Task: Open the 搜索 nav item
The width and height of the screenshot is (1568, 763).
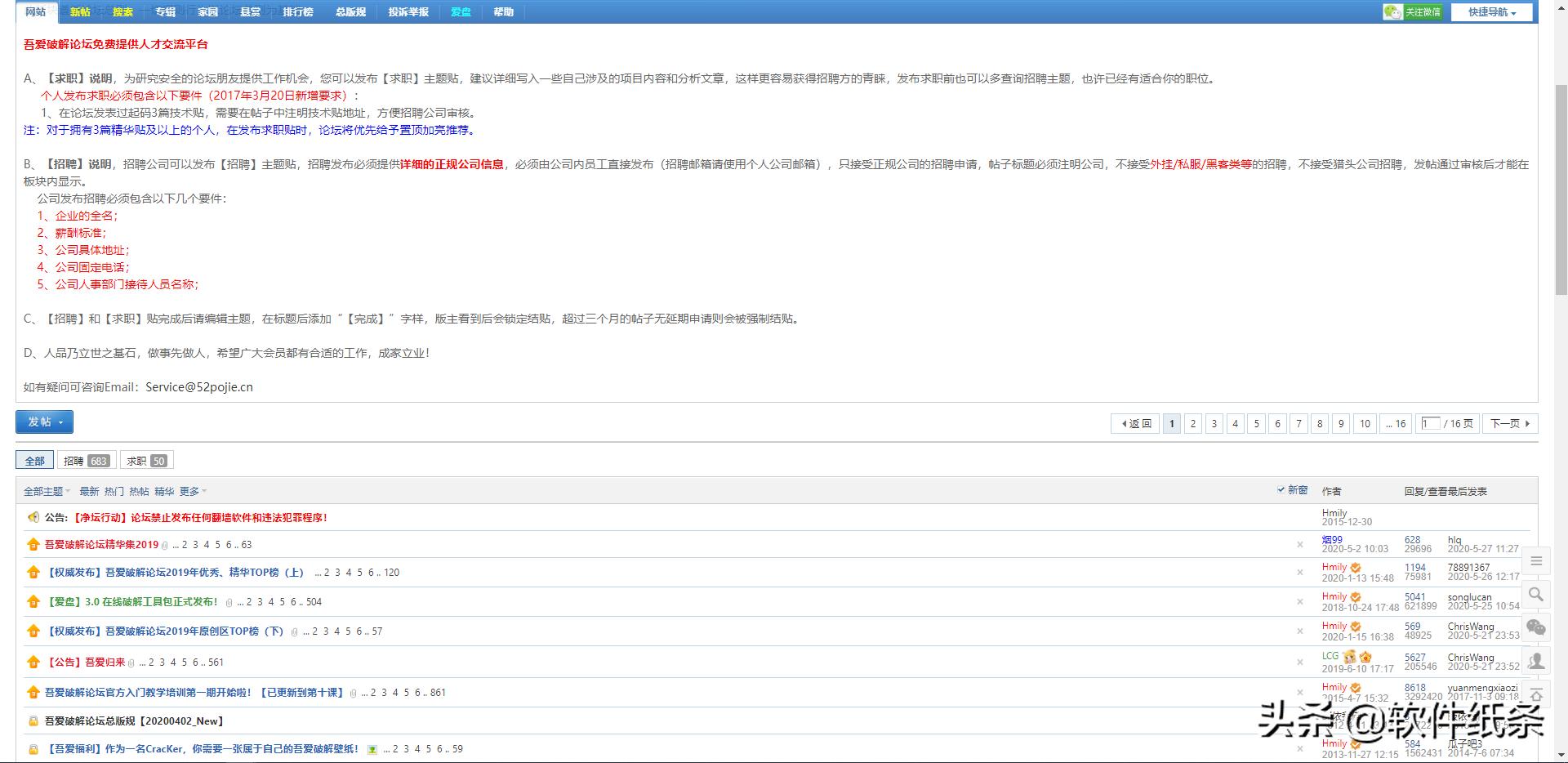Action: coord(122,12)
